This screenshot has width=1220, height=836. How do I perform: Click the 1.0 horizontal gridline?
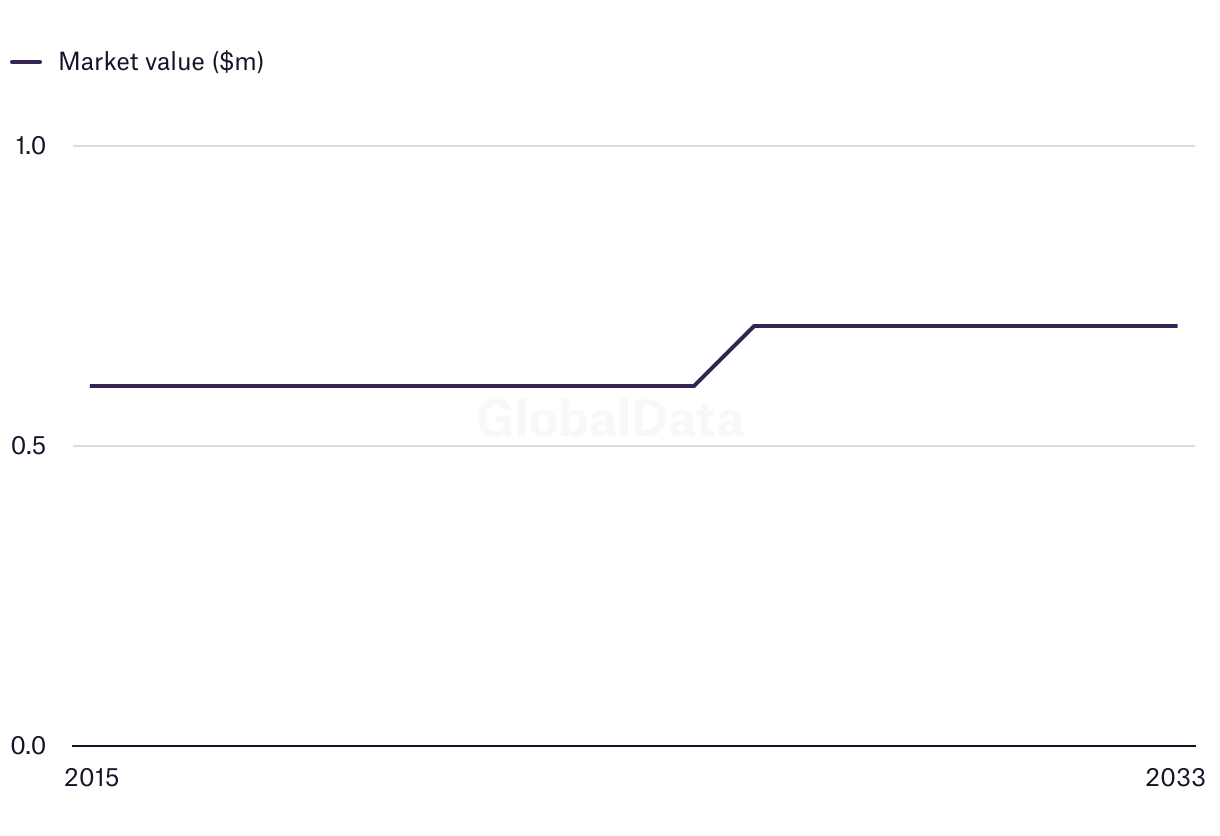click(x=634, y=146)
